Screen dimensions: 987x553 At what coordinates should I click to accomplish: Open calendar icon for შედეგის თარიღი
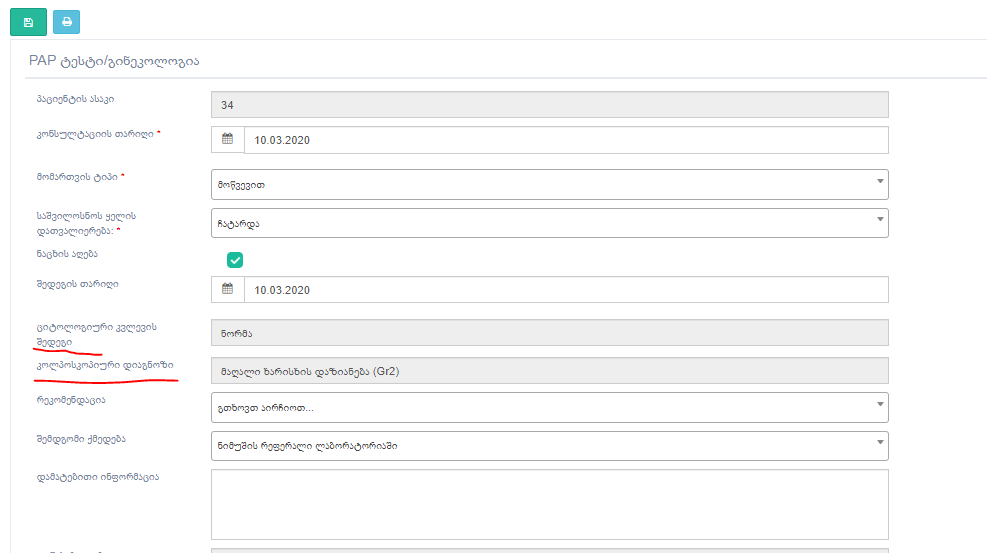click(x=227, y=290)
